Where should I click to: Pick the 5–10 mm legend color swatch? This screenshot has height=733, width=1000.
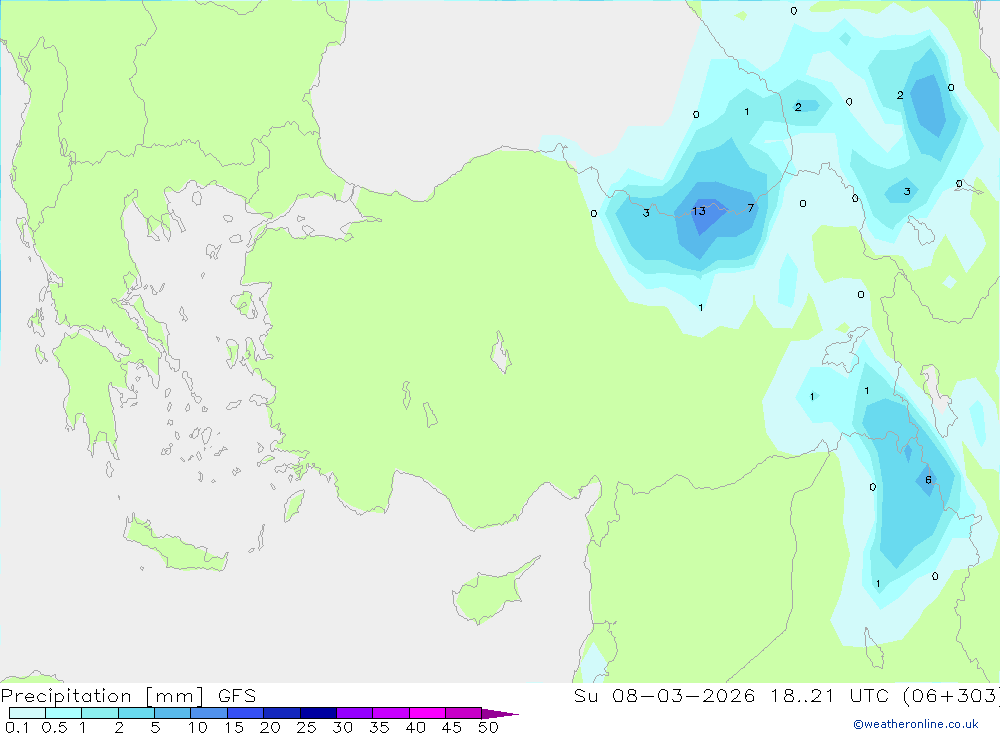pyautogui.click(x=172, y=713)
